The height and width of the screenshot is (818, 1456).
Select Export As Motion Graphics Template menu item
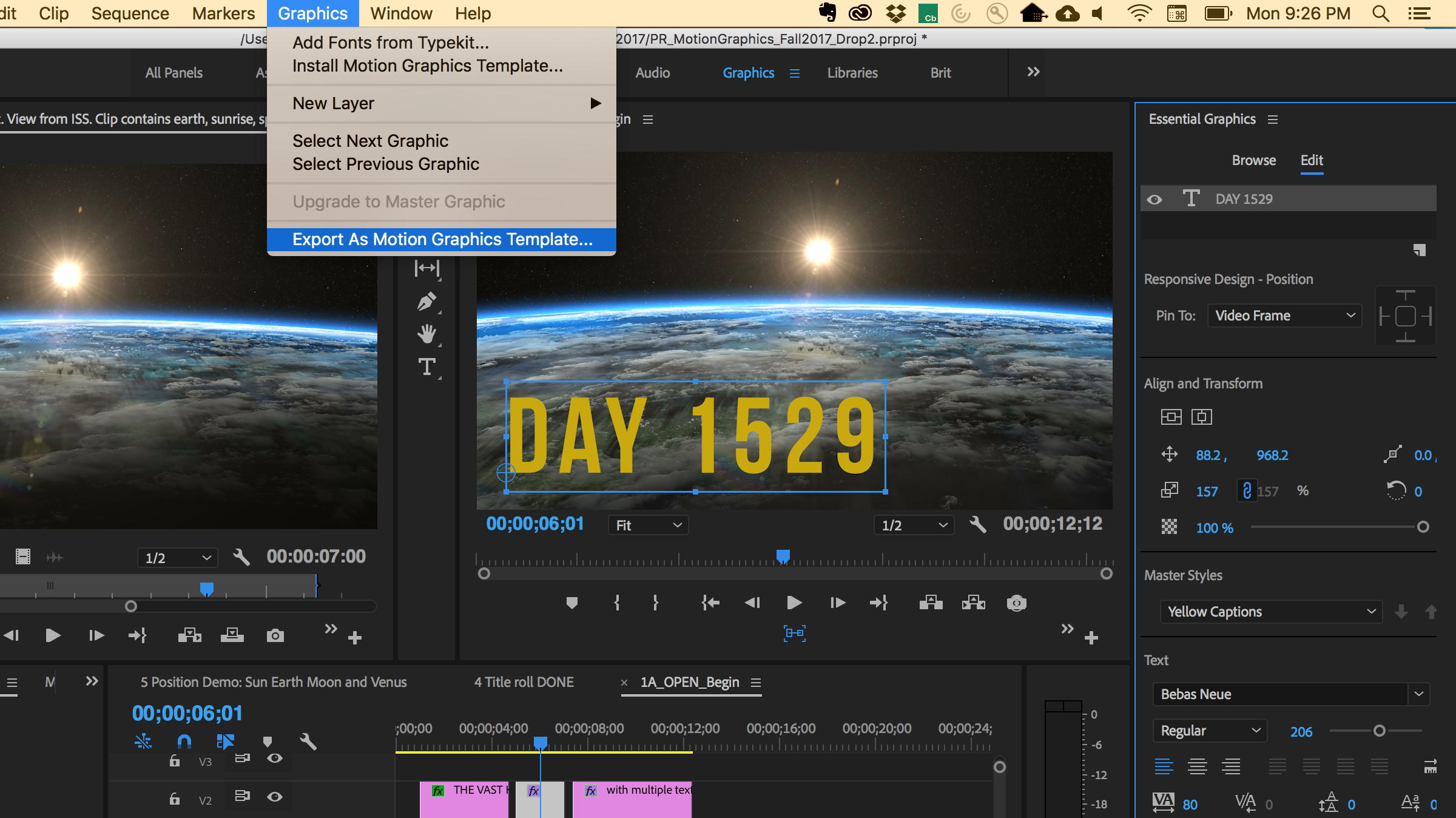coord(443,238)
